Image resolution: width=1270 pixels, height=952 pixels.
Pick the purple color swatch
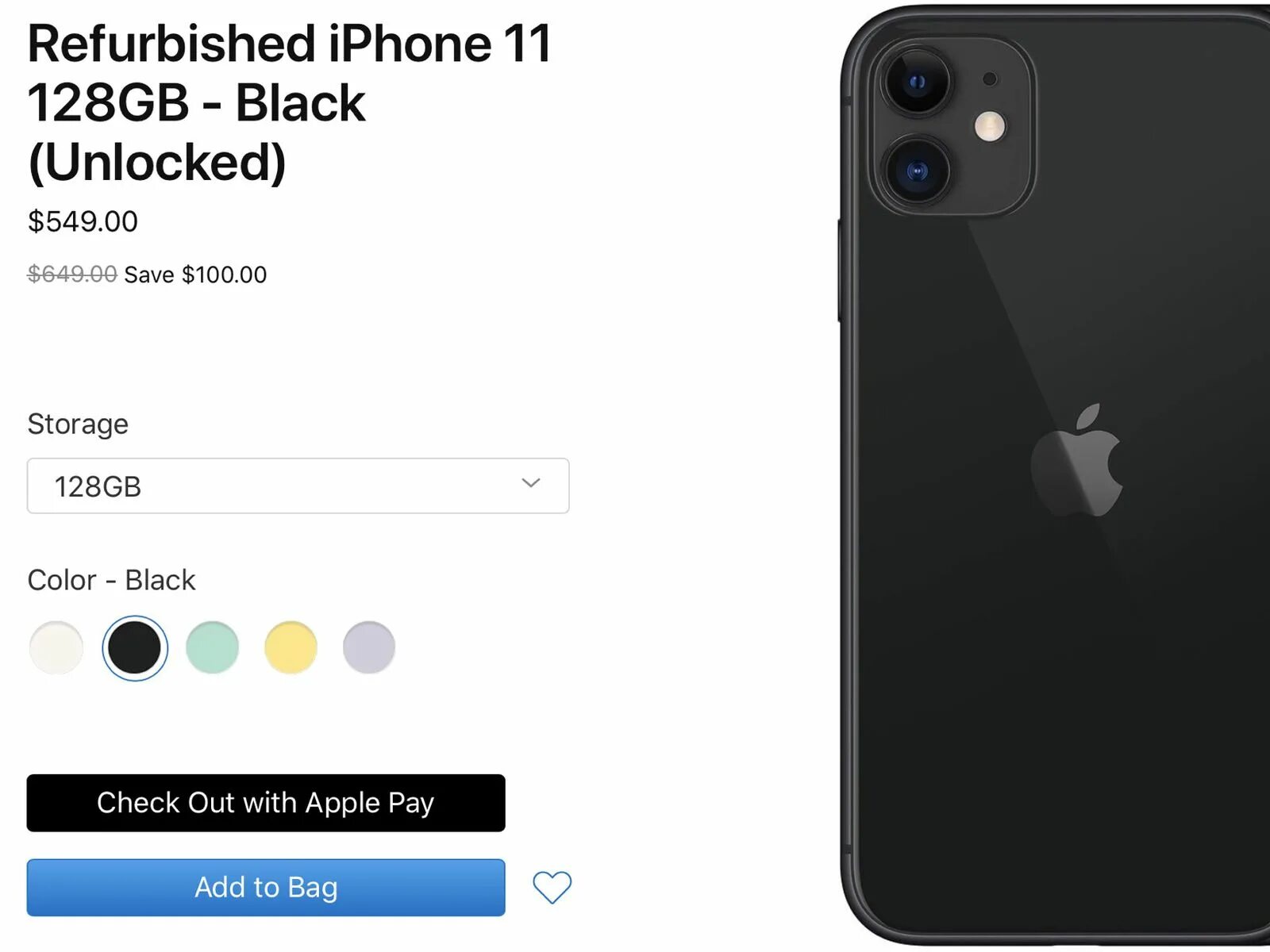368,647
